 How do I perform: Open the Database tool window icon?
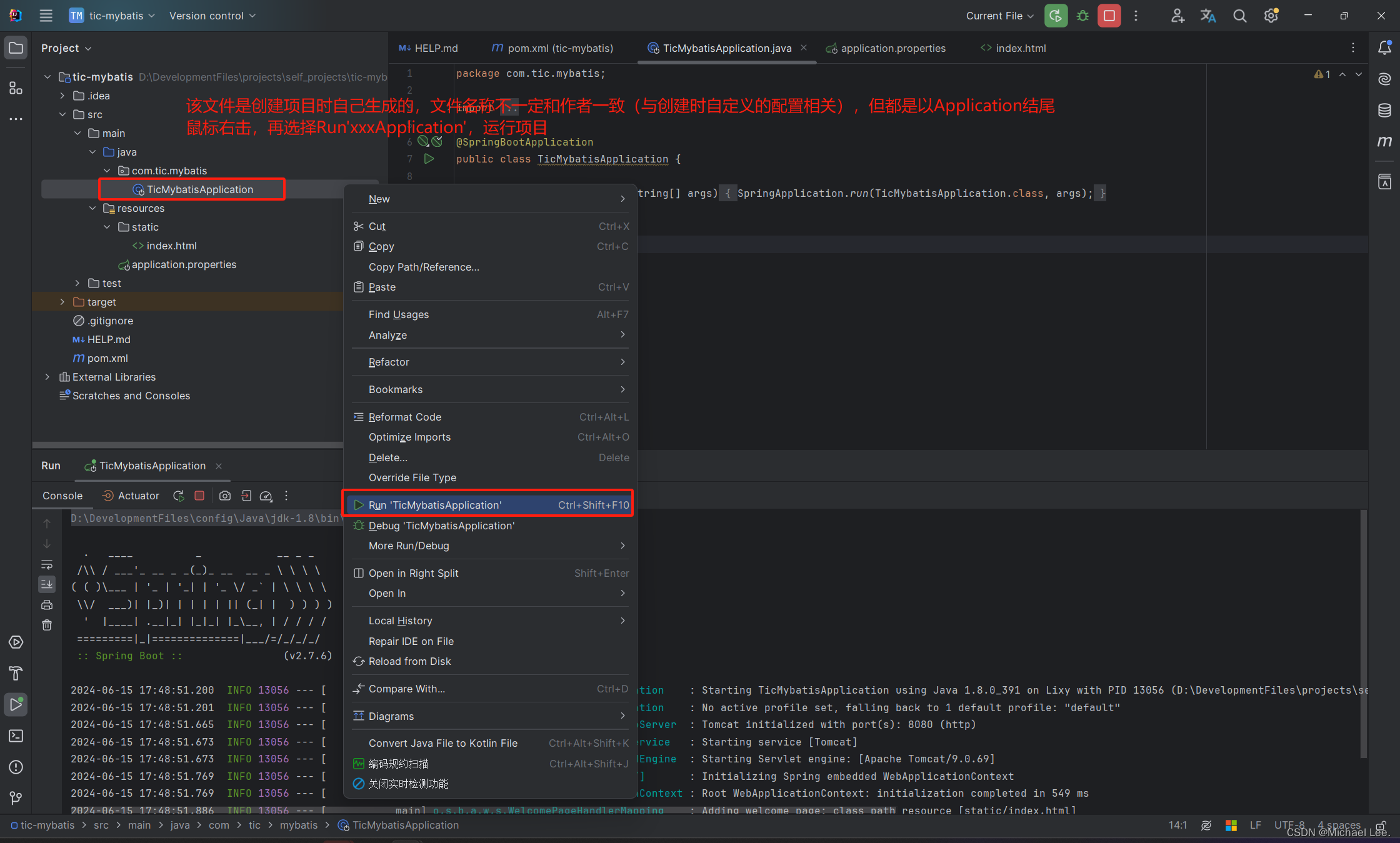[x=1384, y=111]
